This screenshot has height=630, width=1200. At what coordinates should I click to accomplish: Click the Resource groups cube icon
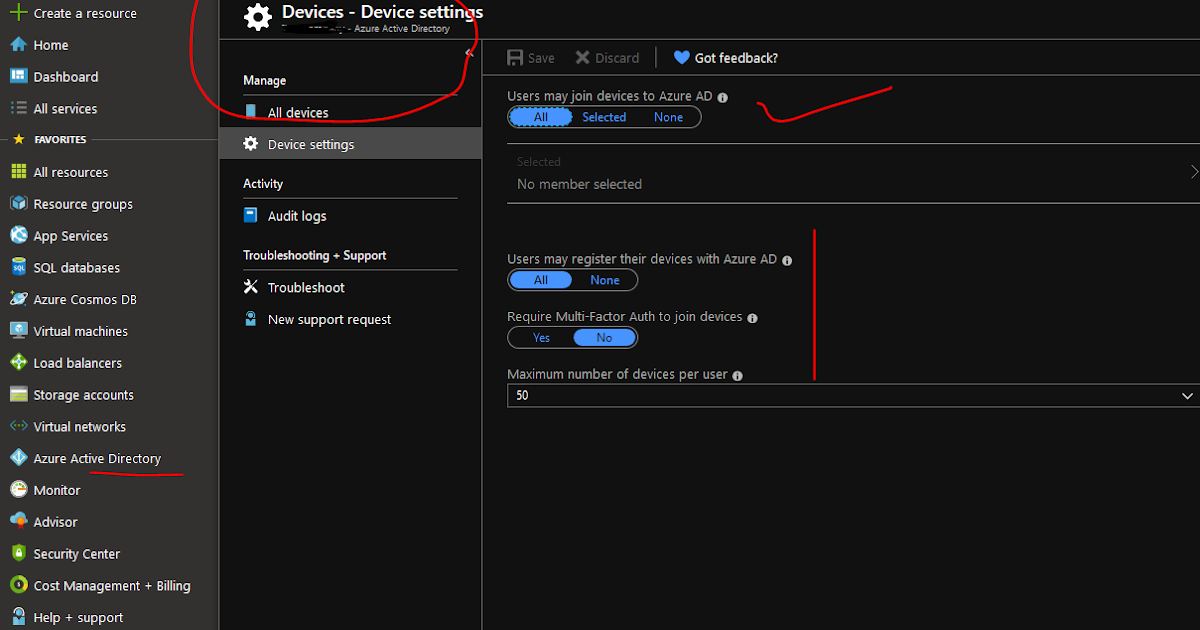click(x=18, y=204)
